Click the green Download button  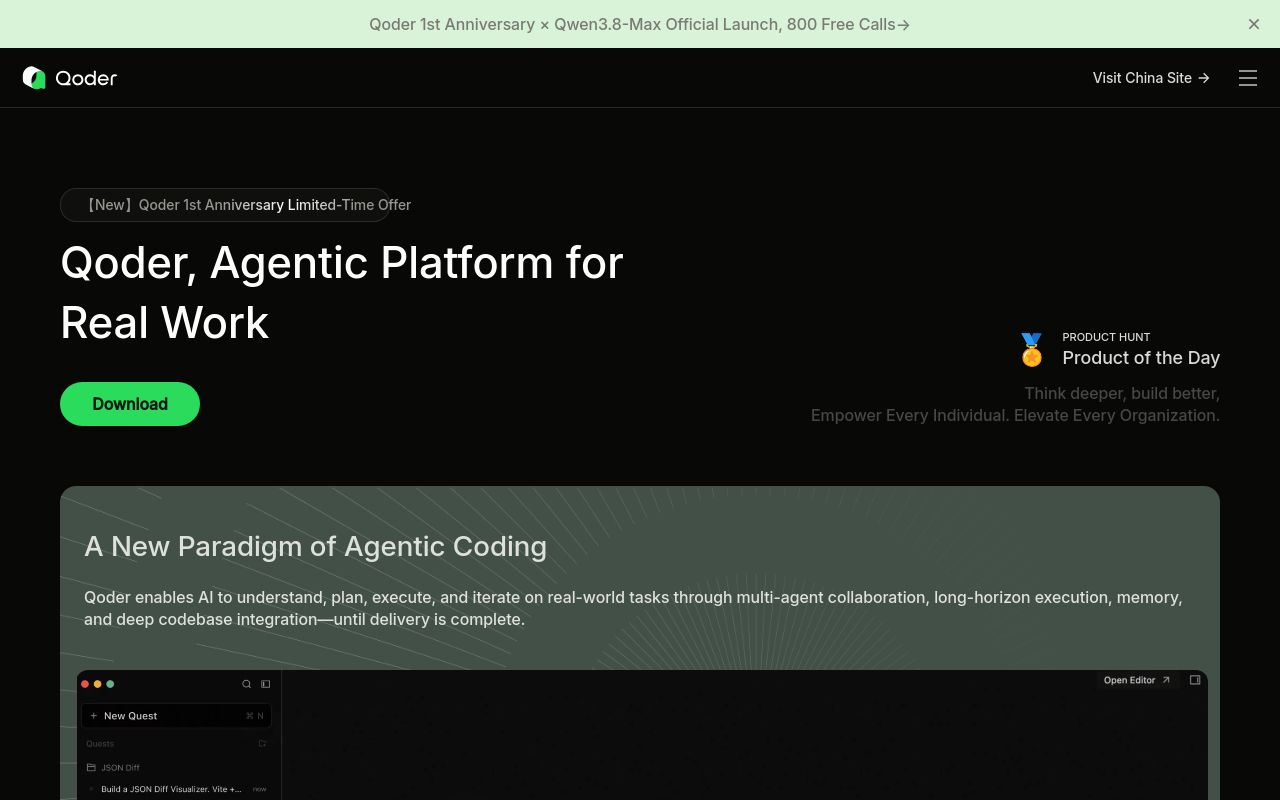pos(130,404)
